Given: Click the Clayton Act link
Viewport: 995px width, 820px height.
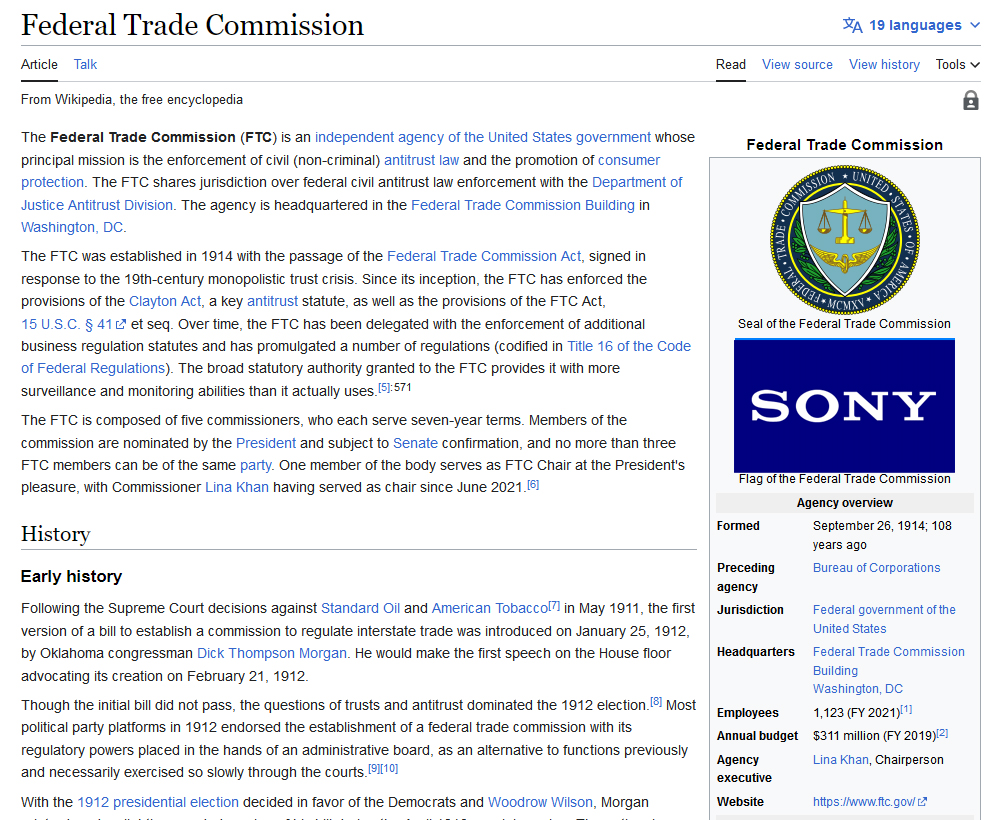Looking at the screenshot, I should pos(164,301).
